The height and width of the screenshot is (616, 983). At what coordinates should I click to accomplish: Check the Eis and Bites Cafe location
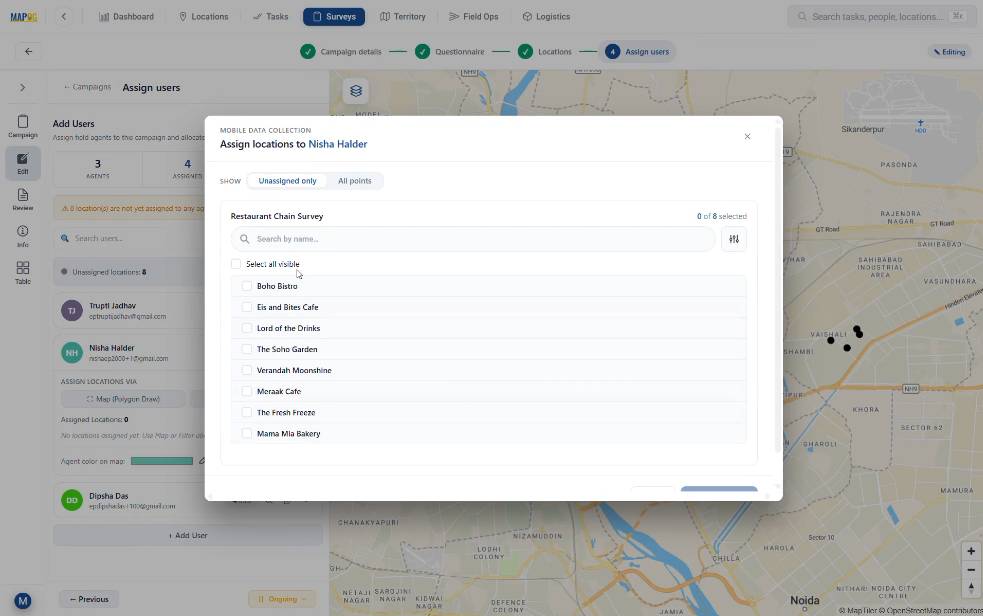(x=246, y=307)
